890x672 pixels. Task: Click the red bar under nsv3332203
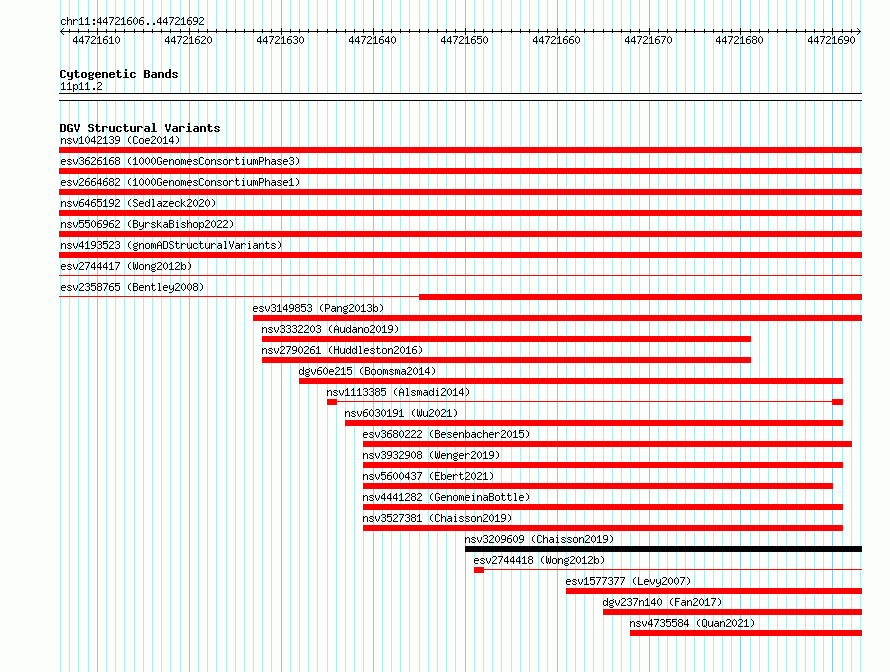click(506, 339)
